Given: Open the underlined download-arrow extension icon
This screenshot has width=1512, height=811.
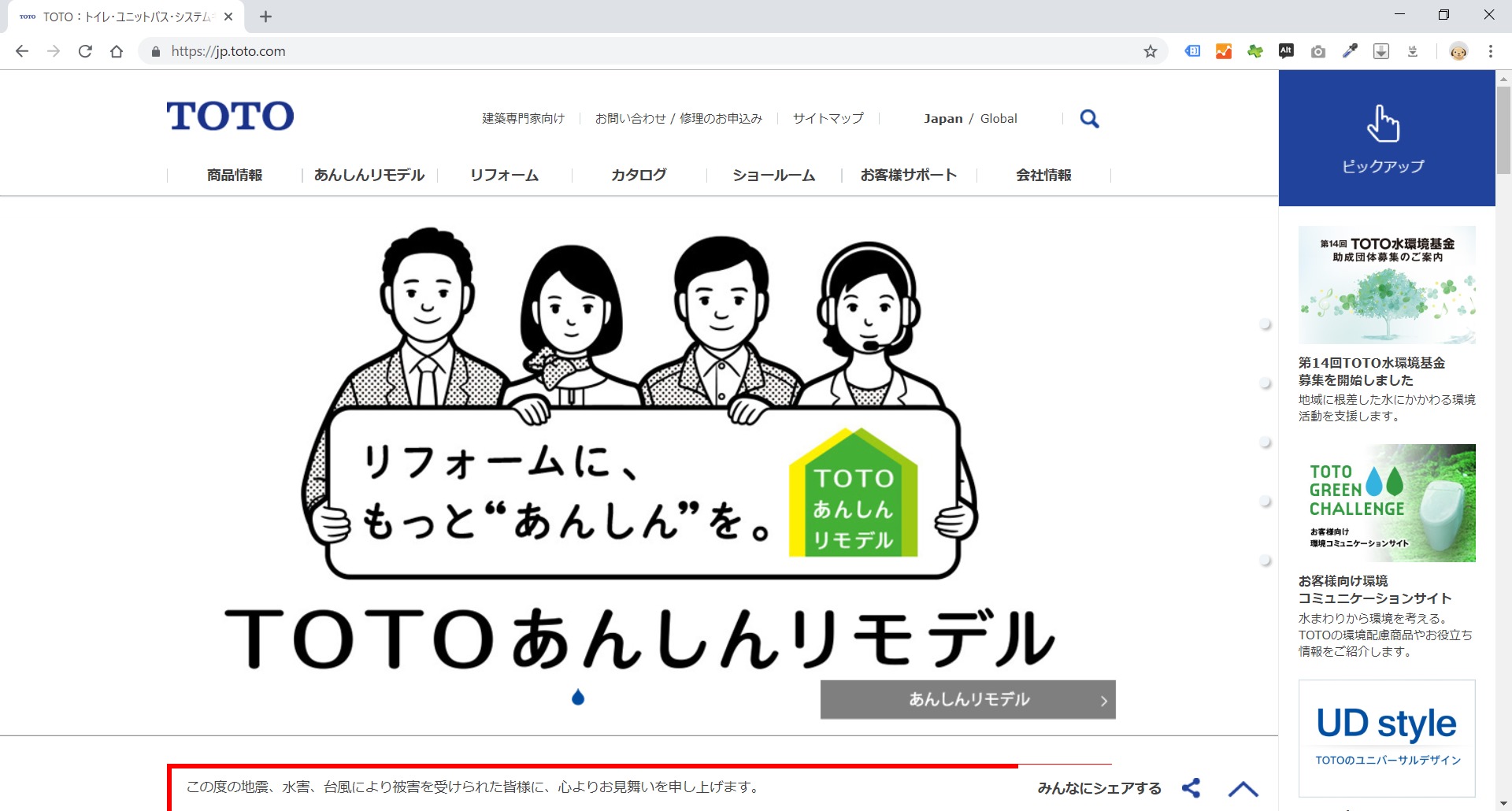Looking at the screenshot, I should click(x=1413, y=51).
